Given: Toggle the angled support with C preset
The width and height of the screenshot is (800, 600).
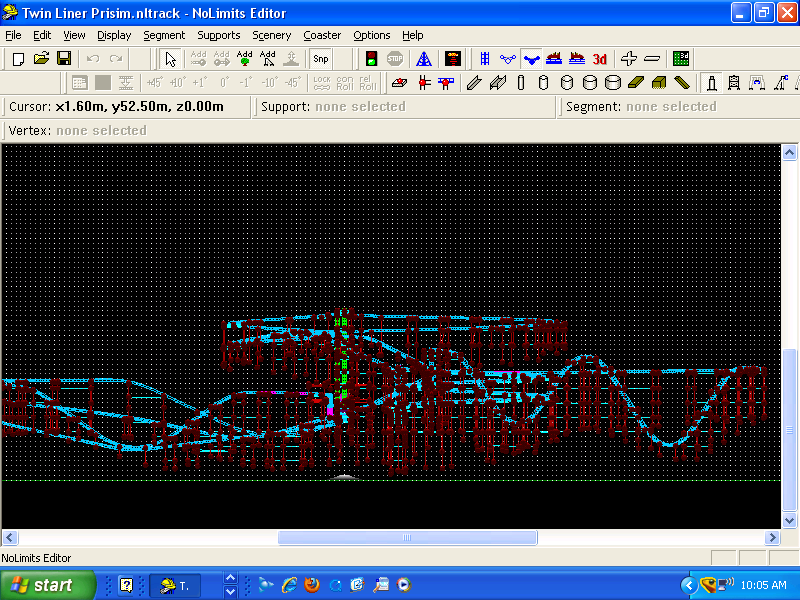Looking at the screenshot, I should pos(781,83).
